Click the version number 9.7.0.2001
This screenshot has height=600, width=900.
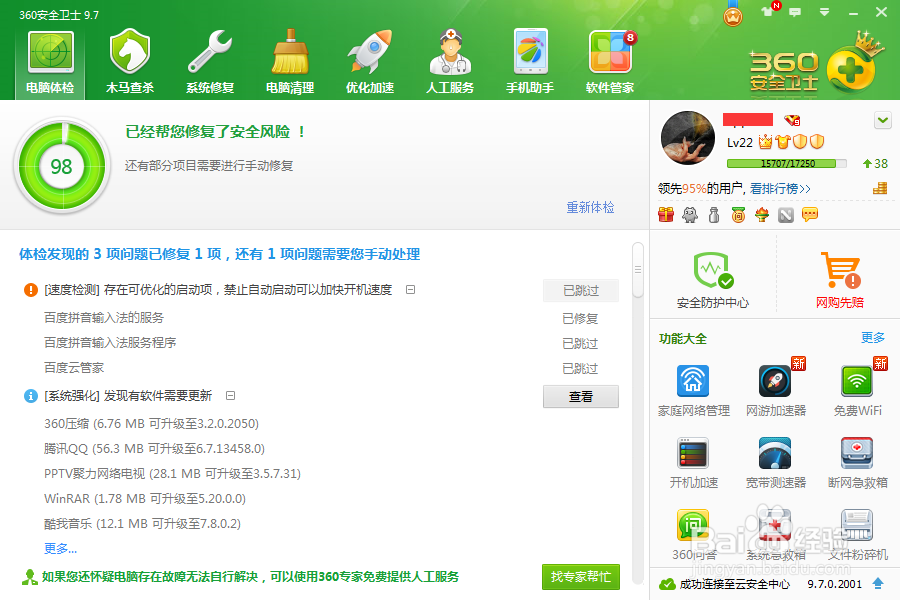point(835,584)
